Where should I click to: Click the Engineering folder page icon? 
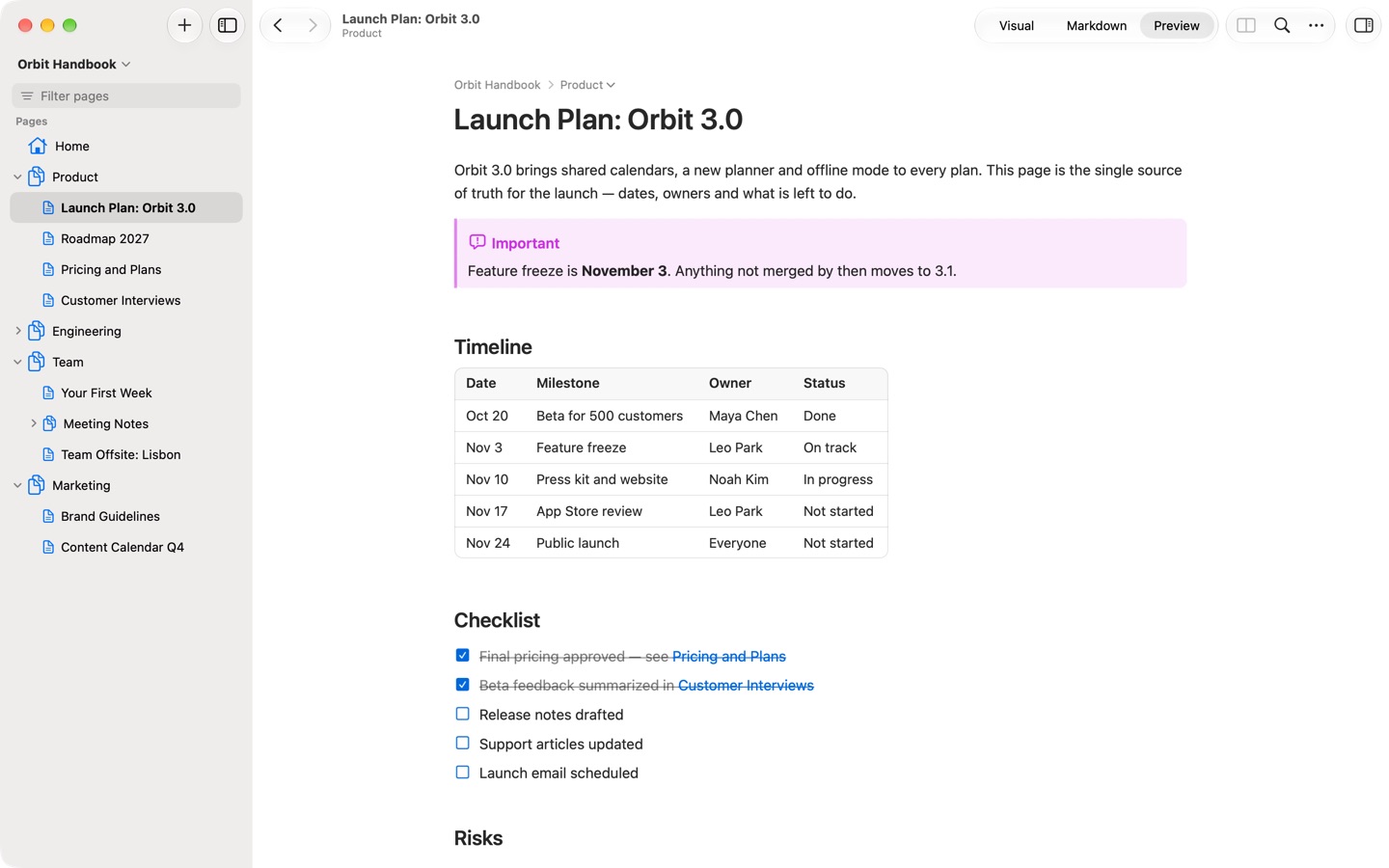click(37, 331)
